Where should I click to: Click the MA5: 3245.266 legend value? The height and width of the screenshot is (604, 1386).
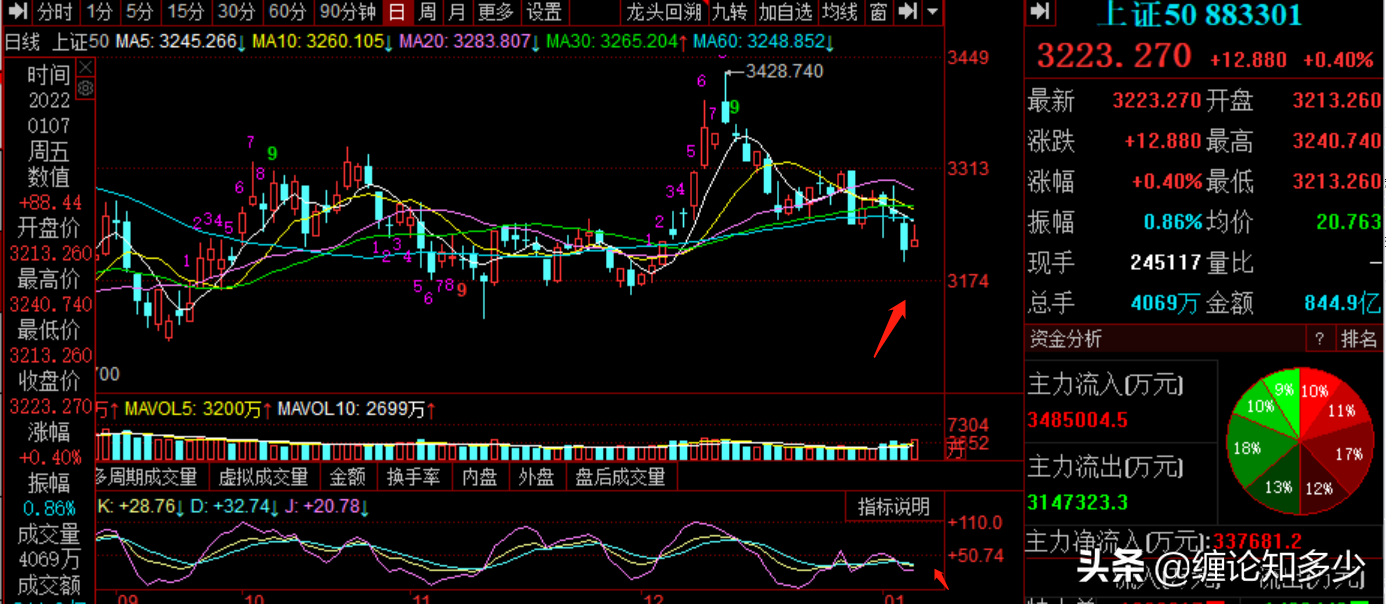coord(175,42)
